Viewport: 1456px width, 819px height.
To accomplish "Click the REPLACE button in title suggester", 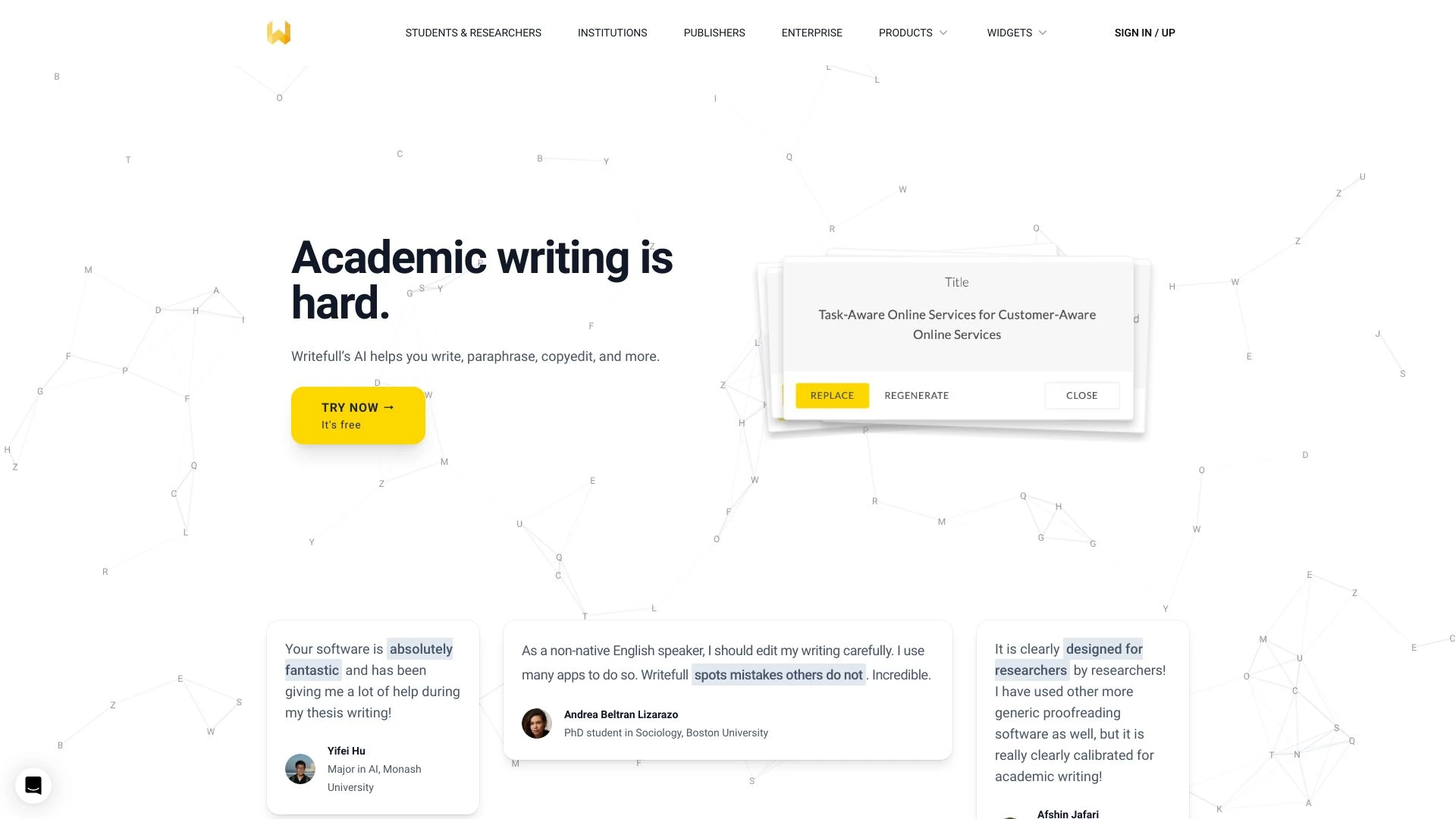I will click(x=832, y=395).
